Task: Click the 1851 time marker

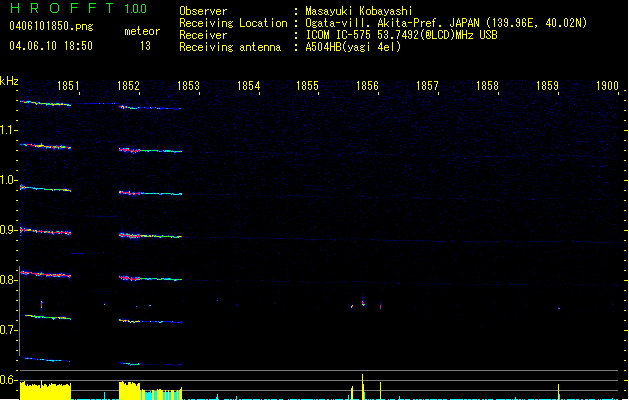Action: click(x=68, y=86)
